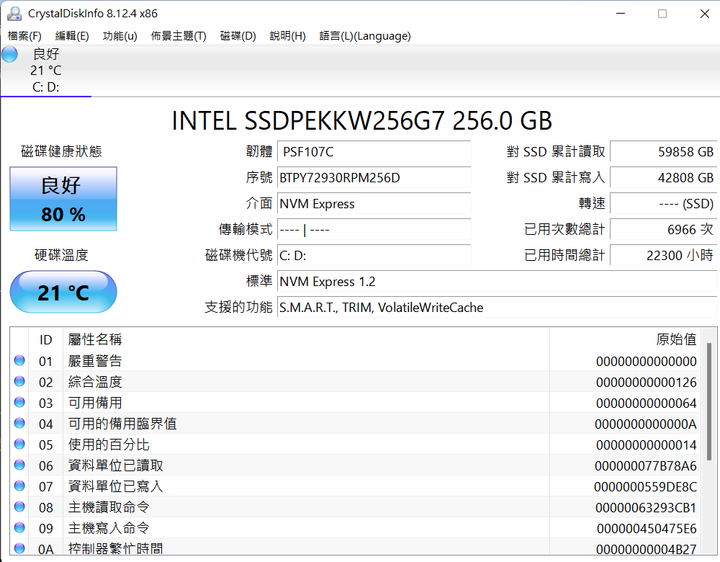Select the 資料單位已寫入 attribute row
Viewport: 720px width, 562px height.
click(356, 486)
